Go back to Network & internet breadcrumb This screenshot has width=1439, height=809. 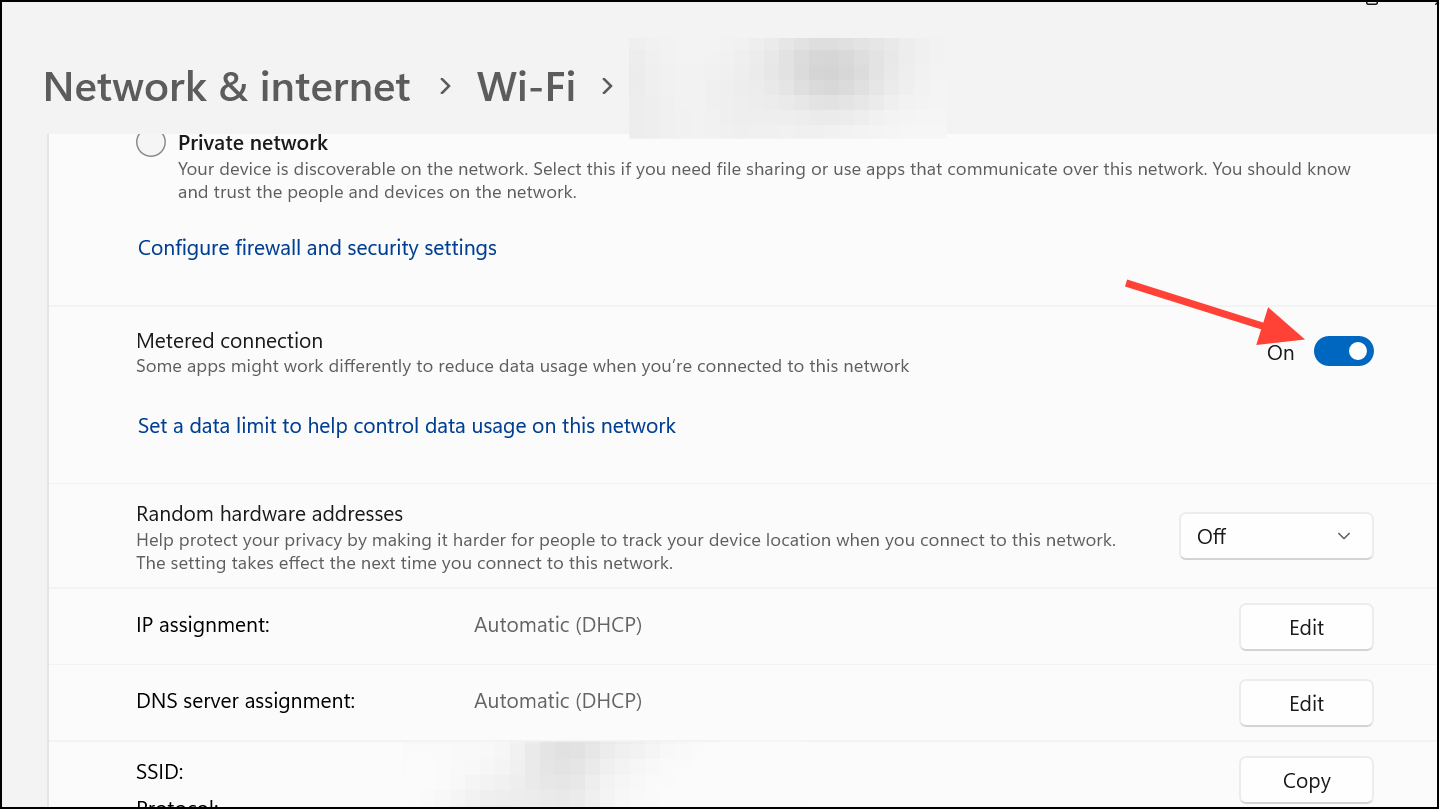pyautogui.click(x=227, y=87)
